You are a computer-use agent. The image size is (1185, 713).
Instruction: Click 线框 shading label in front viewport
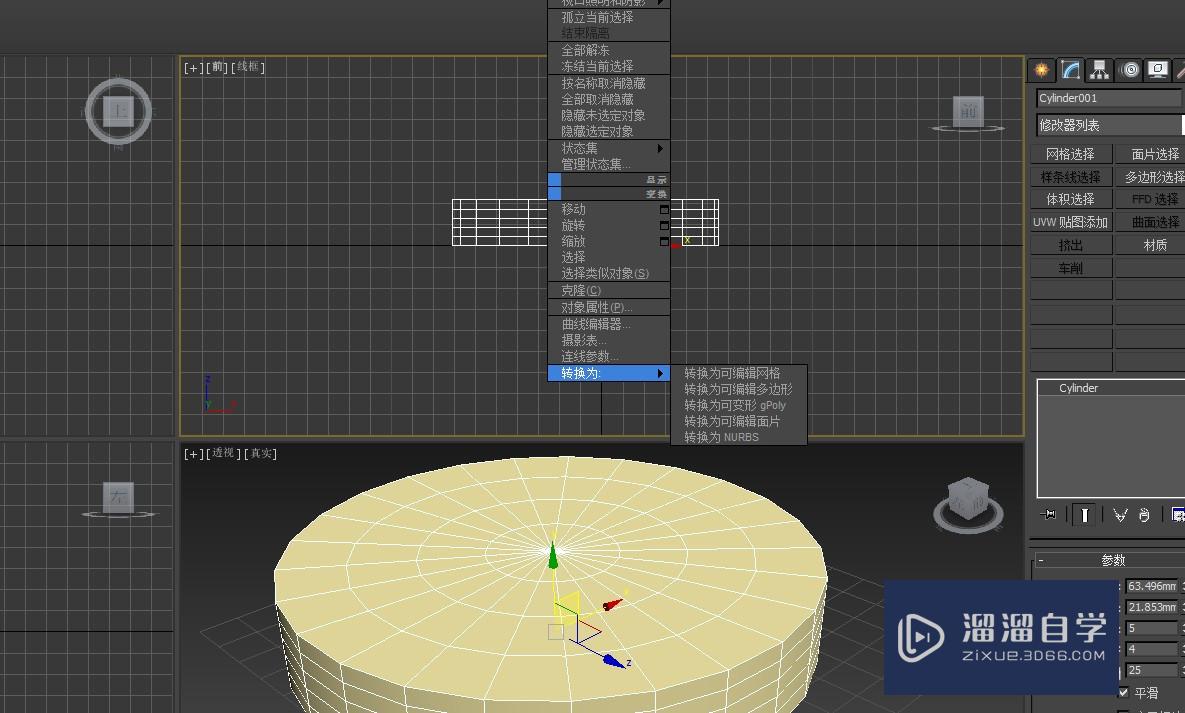pyautogui.click(x=248, y=67)
